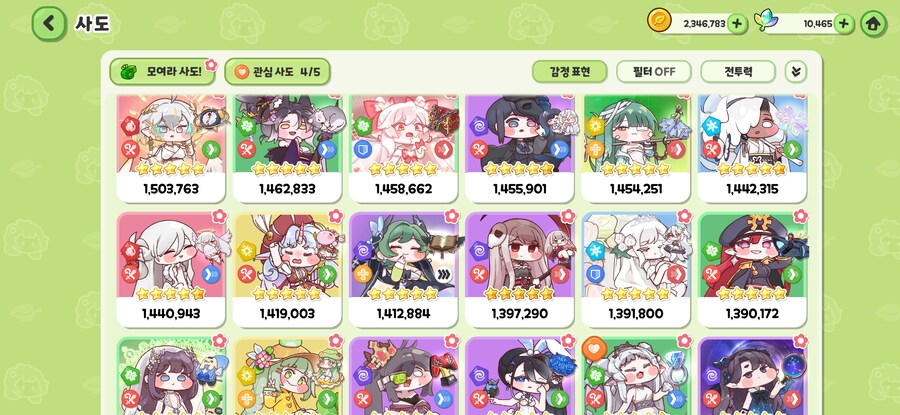Open character card with 1,397,290 power

(x=519, y=270)
